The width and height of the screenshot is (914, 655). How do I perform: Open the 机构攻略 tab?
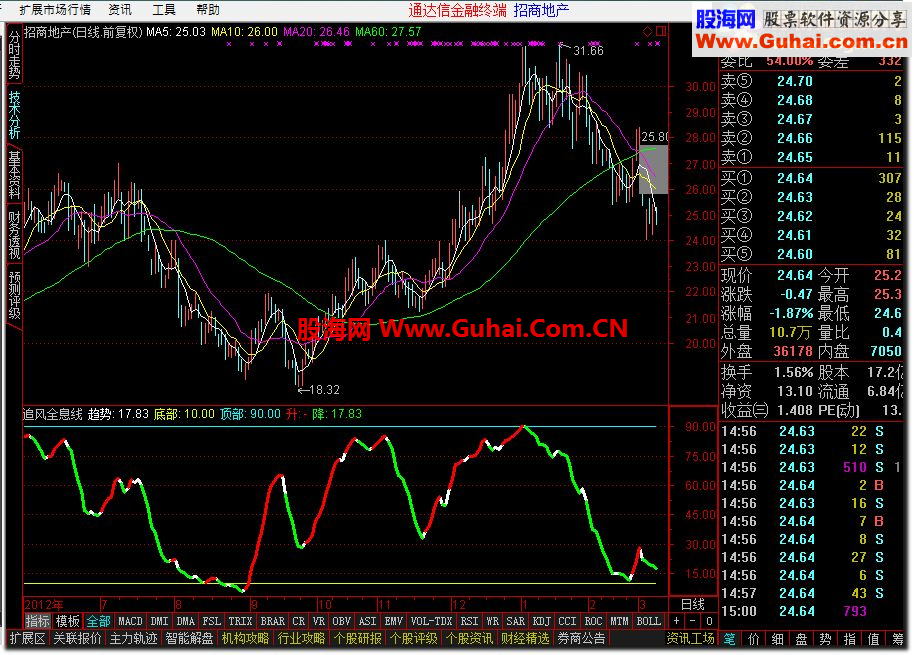coord(245,639)
